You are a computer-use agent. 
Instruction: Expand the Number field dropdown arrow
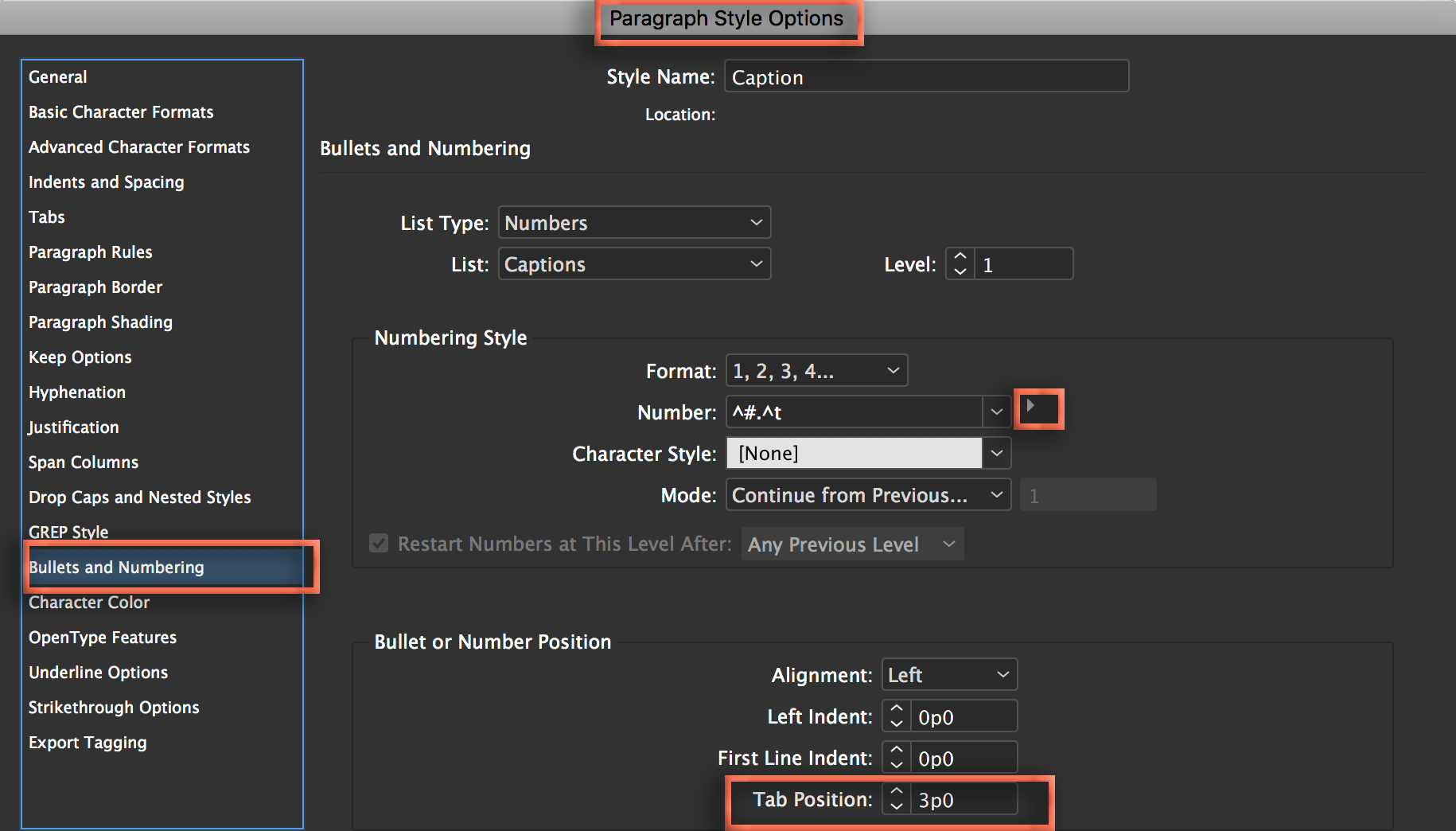point(996,412)
